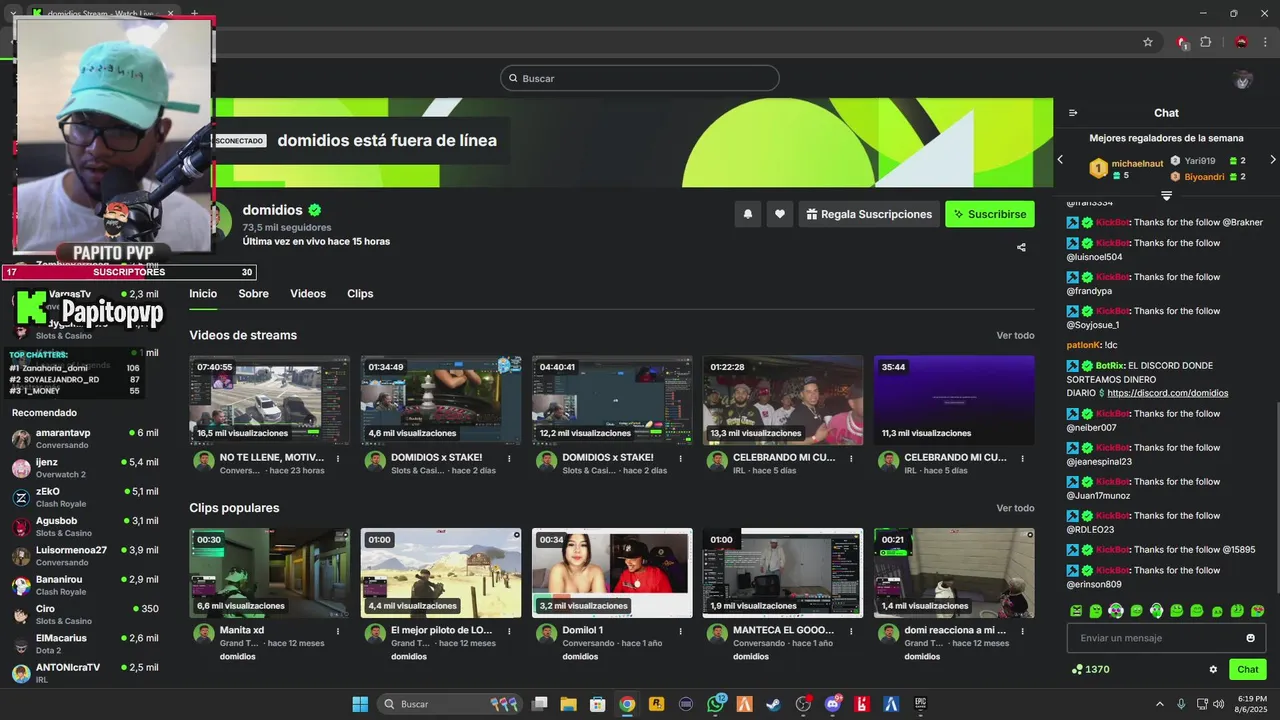Show hidden system tray icons chevron
The height and width of the screenshot is (720, 1280).
click(x=1160, y=704)
